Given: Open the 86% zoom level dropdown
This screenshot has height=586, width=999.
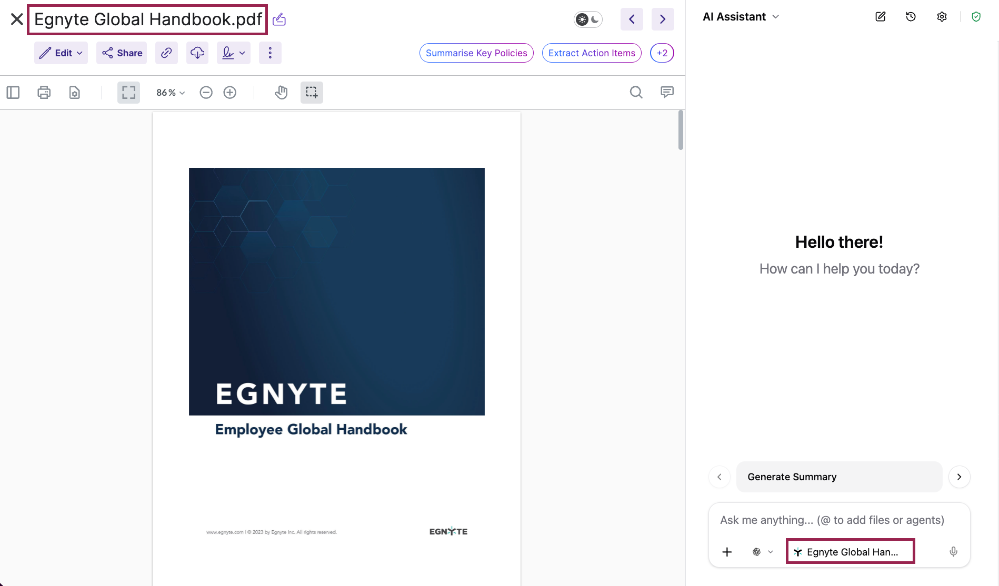Looking at the screenshot, I should click(171, 92).
